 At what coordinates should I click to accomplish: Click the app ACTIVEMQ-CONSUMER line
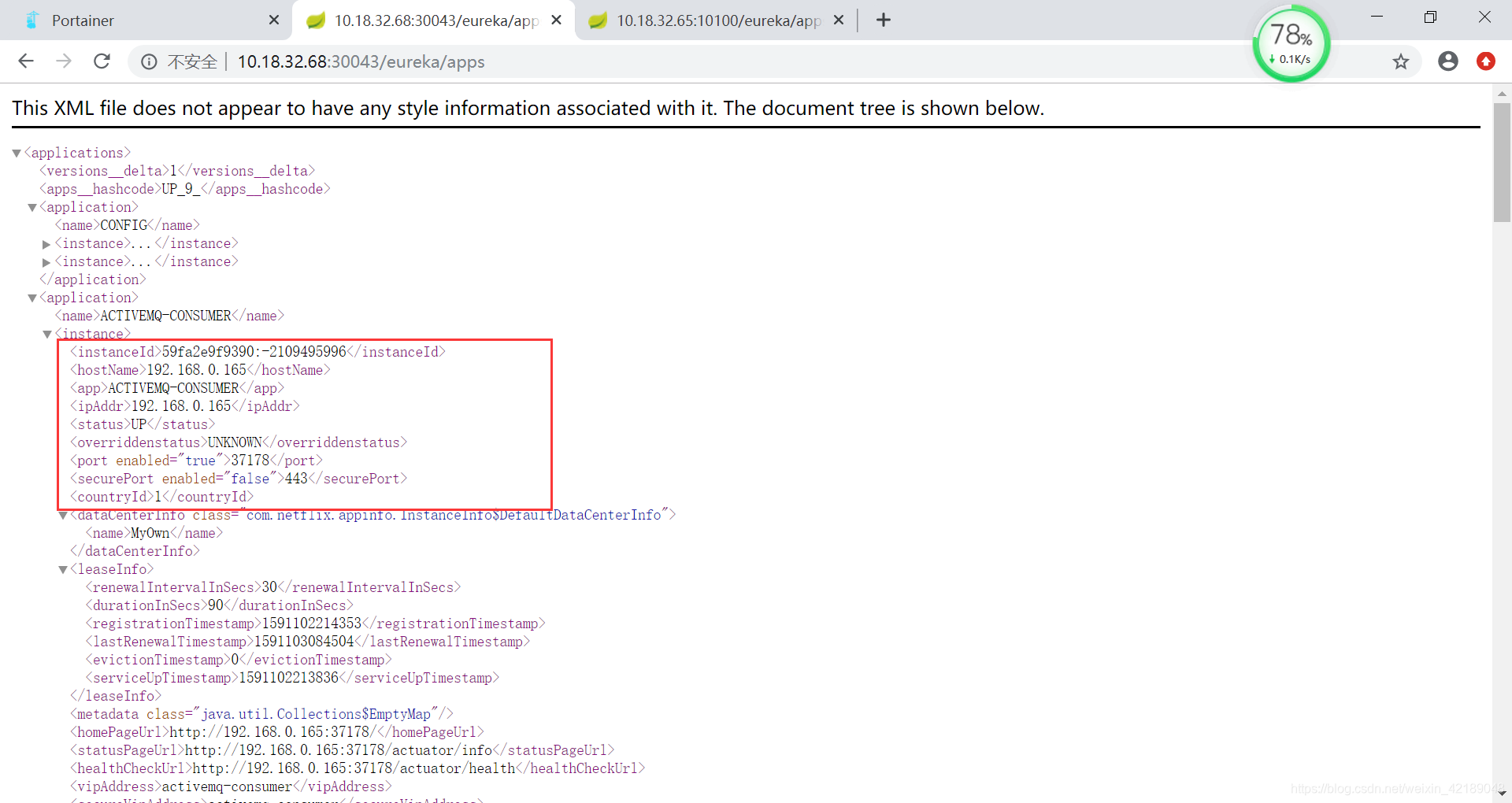point(177,388)
